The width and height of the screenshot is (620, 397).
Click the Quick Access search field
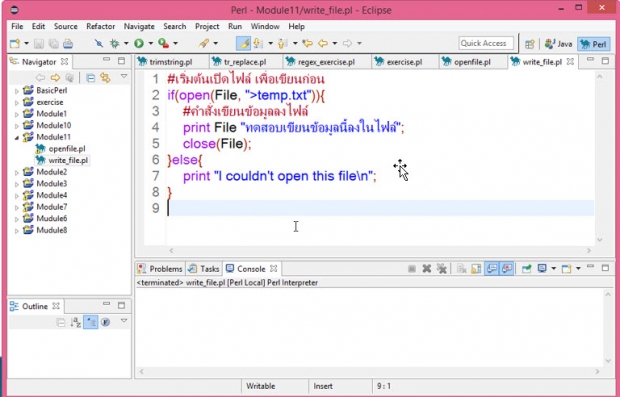(486, 43)
